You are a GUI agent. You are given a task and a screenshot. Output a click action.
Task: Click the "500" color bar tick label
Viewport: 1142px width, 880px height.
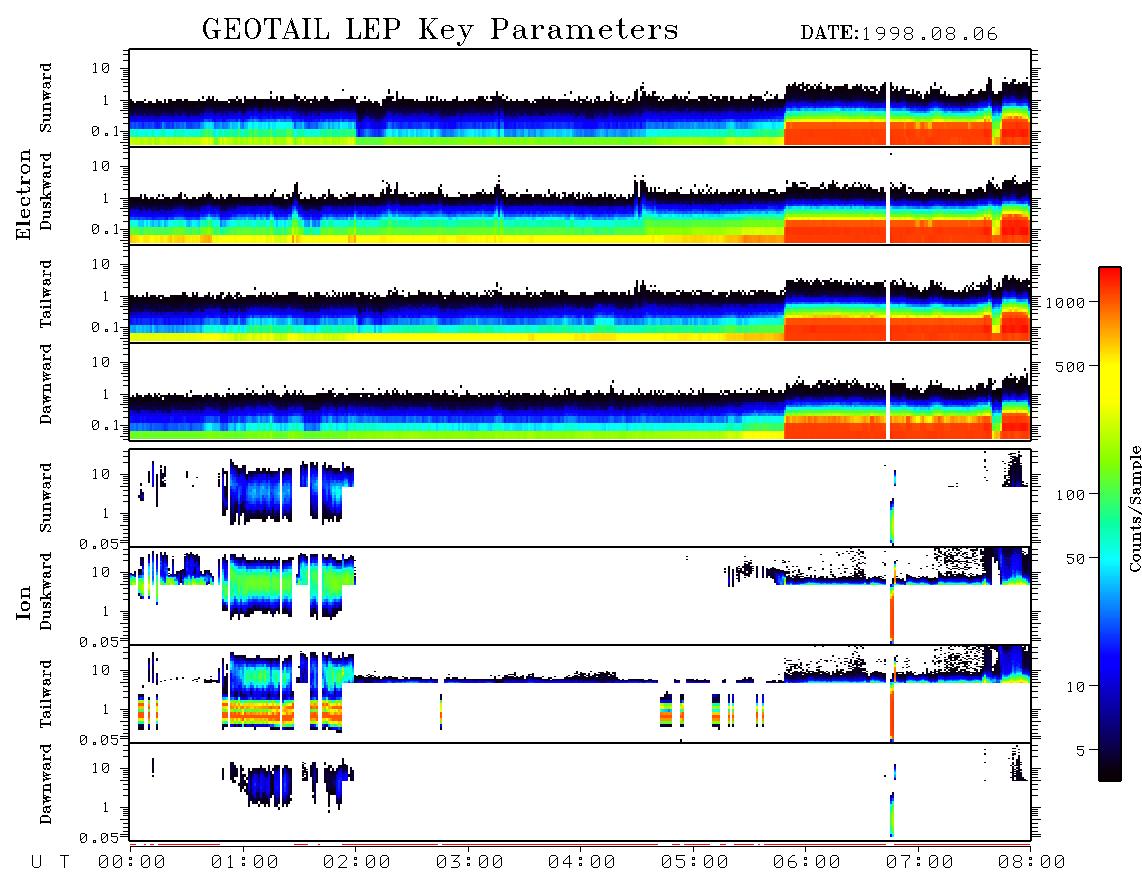click(1070, 366)
